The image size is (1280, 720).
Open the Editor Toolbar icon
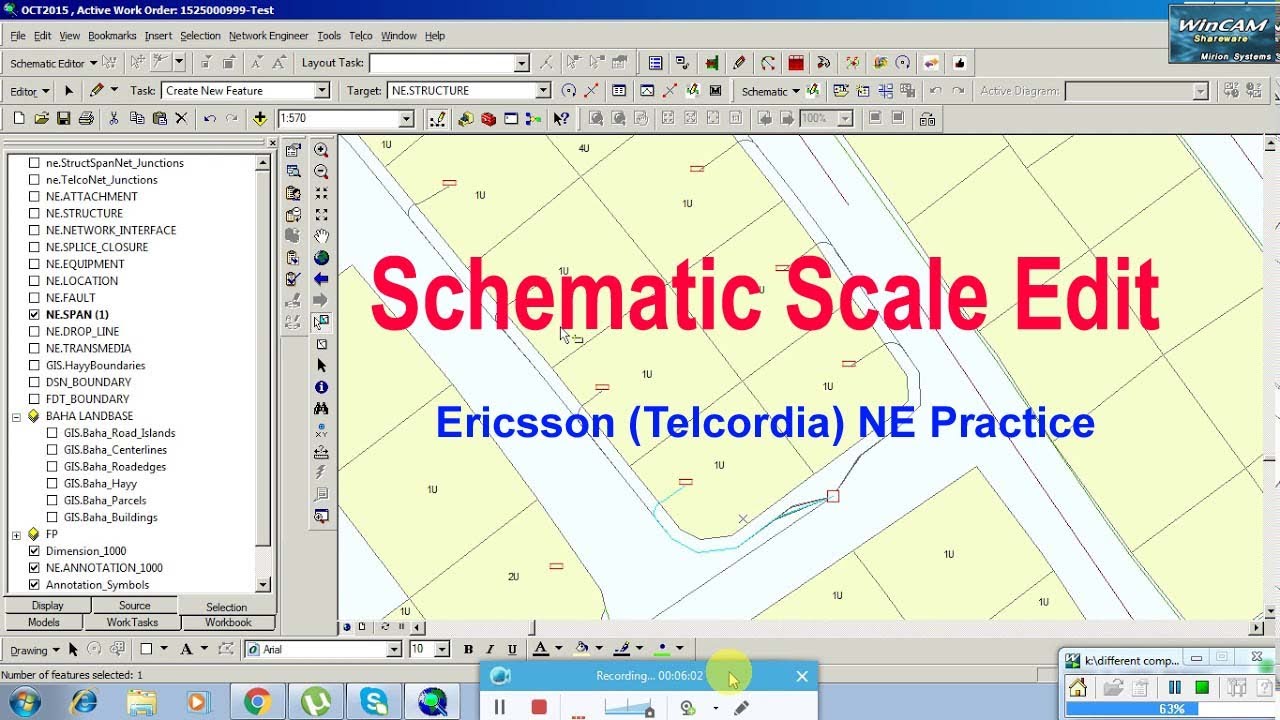point(437,118)
